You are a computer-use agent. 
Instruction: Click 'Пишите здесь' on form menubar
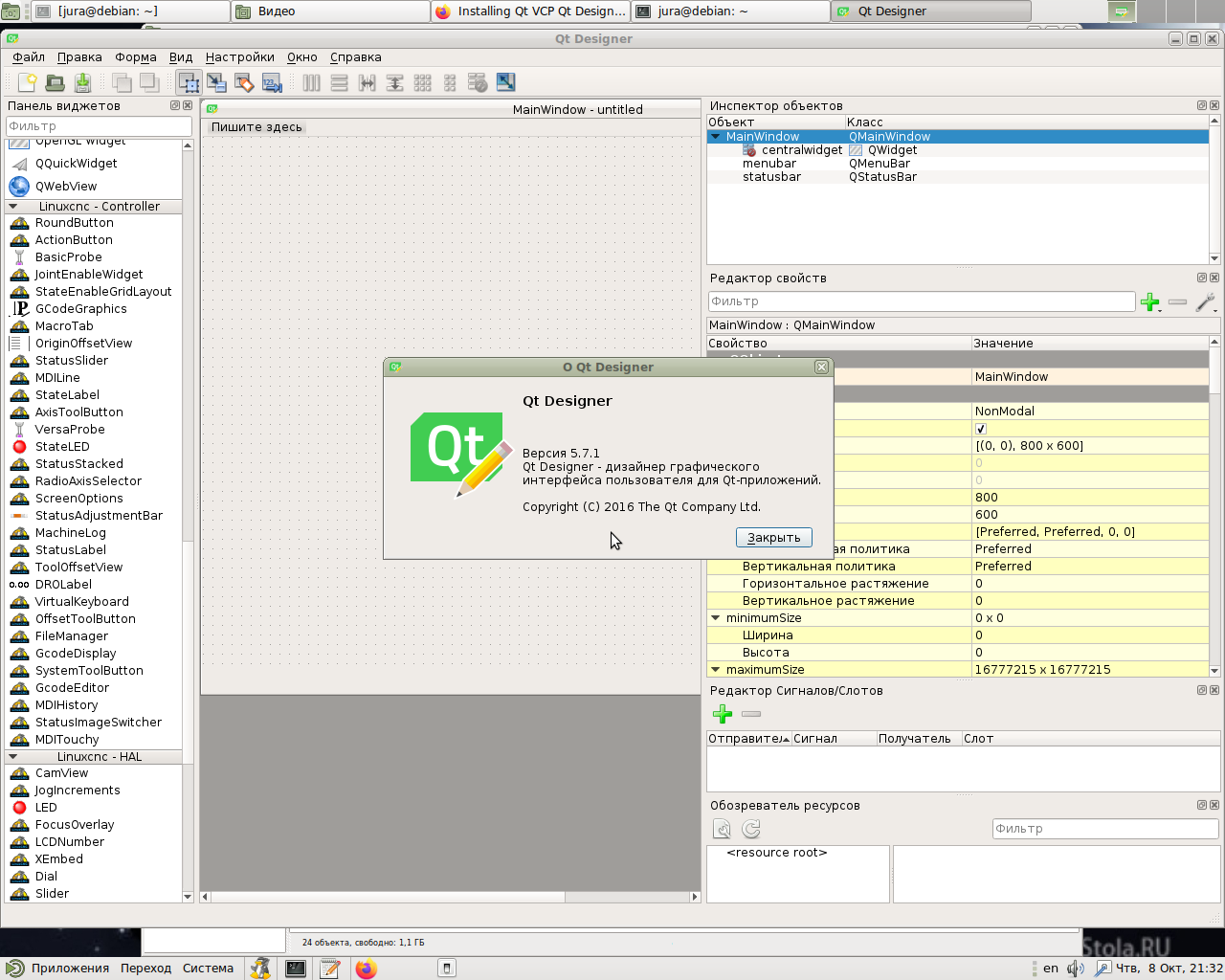click(x=256, y=127)
